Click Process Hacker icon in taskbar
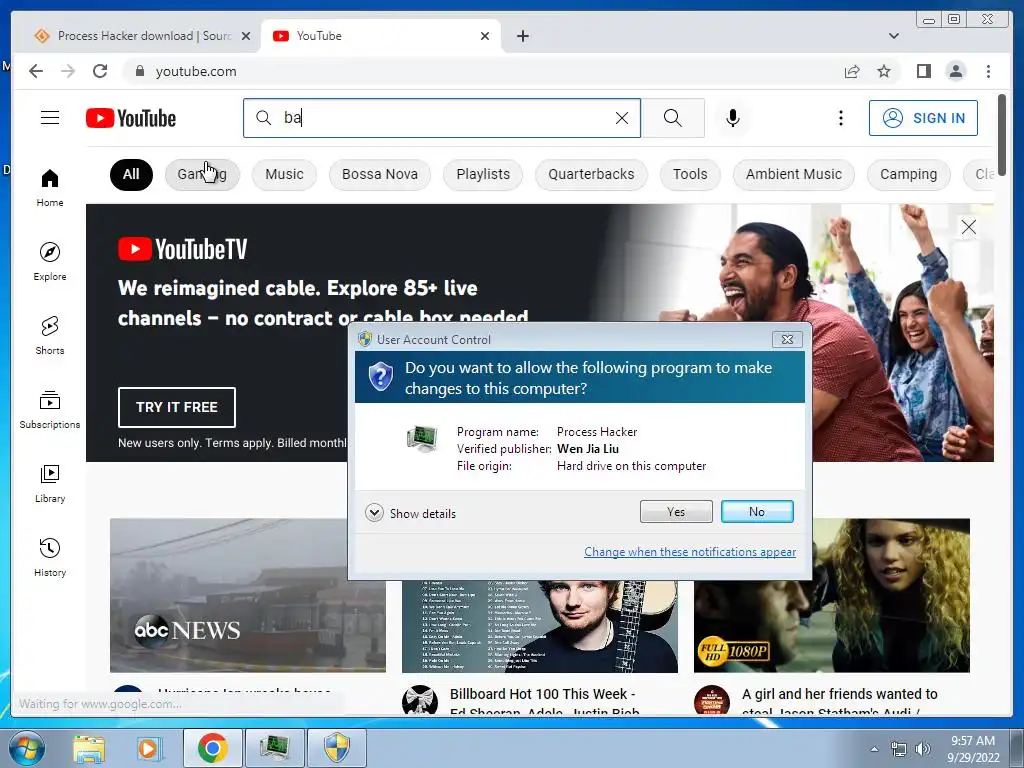Screen dimensions: 1024x768 tap(275, 748)
